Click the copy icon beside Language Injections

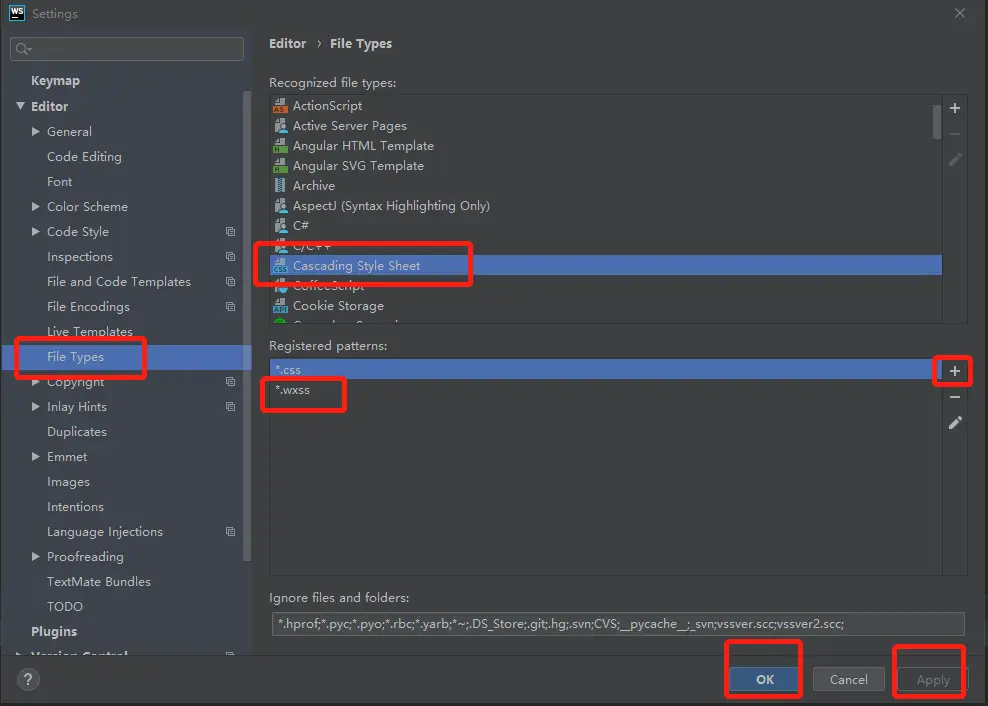[231, 532]
